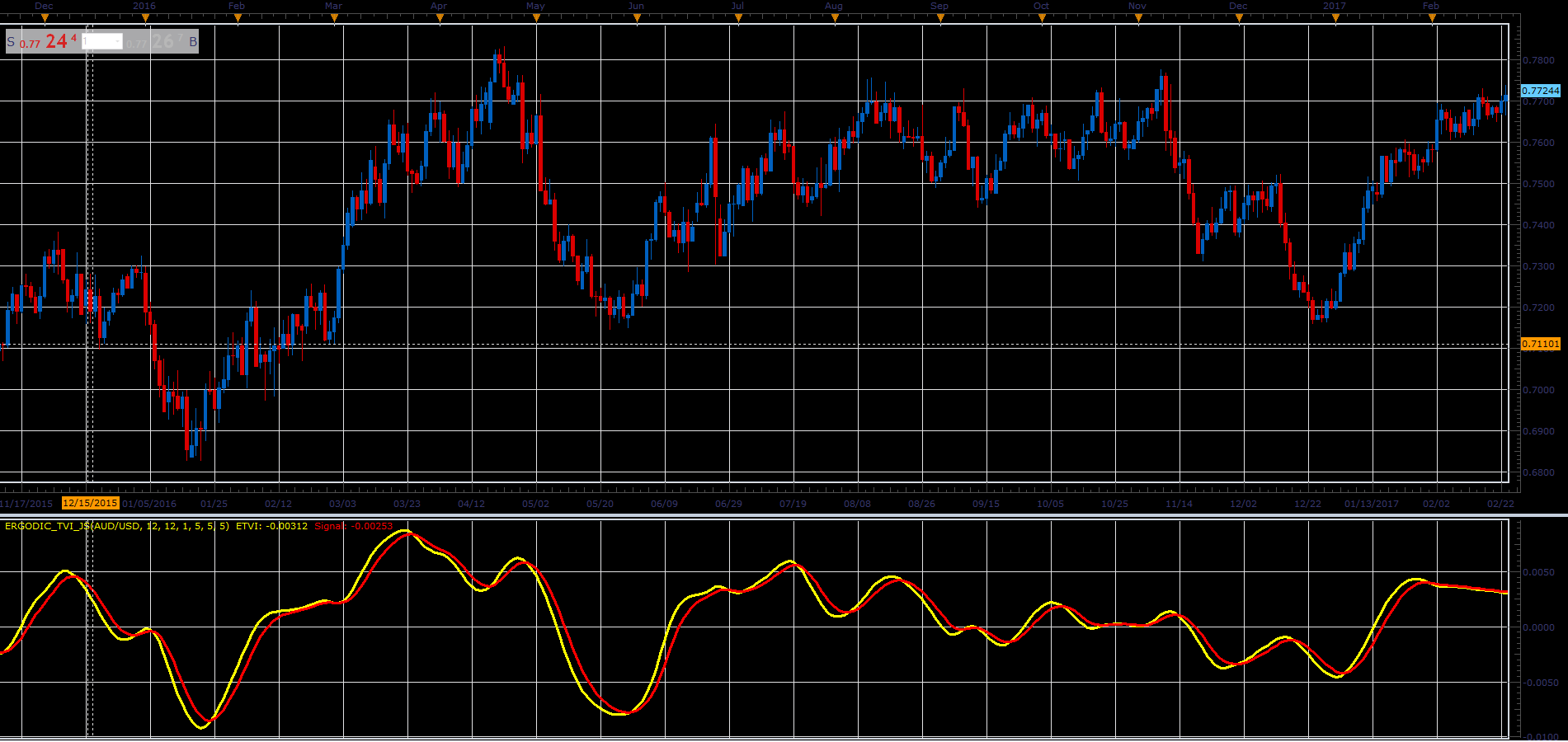Click the 06/29 date axis label

coord(728,504)
